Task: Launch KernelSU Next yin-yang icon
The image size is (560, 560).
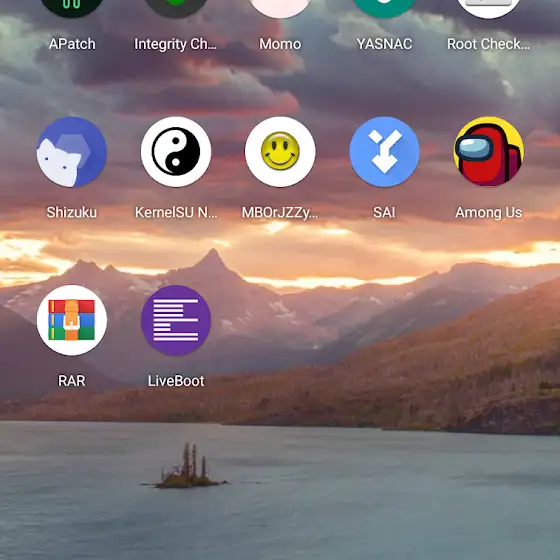Action: (176, 152)
